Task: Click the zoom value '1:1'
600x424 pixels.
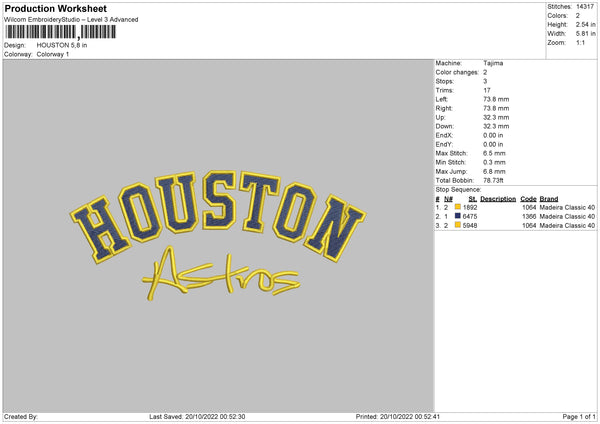Action: 580,42
